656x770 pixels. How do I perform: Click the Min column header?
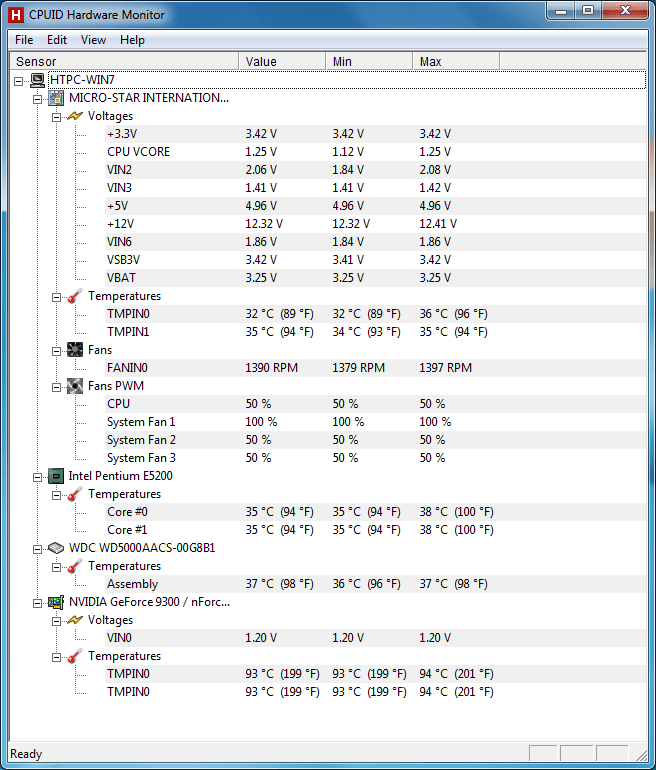[x=369, y=61]
